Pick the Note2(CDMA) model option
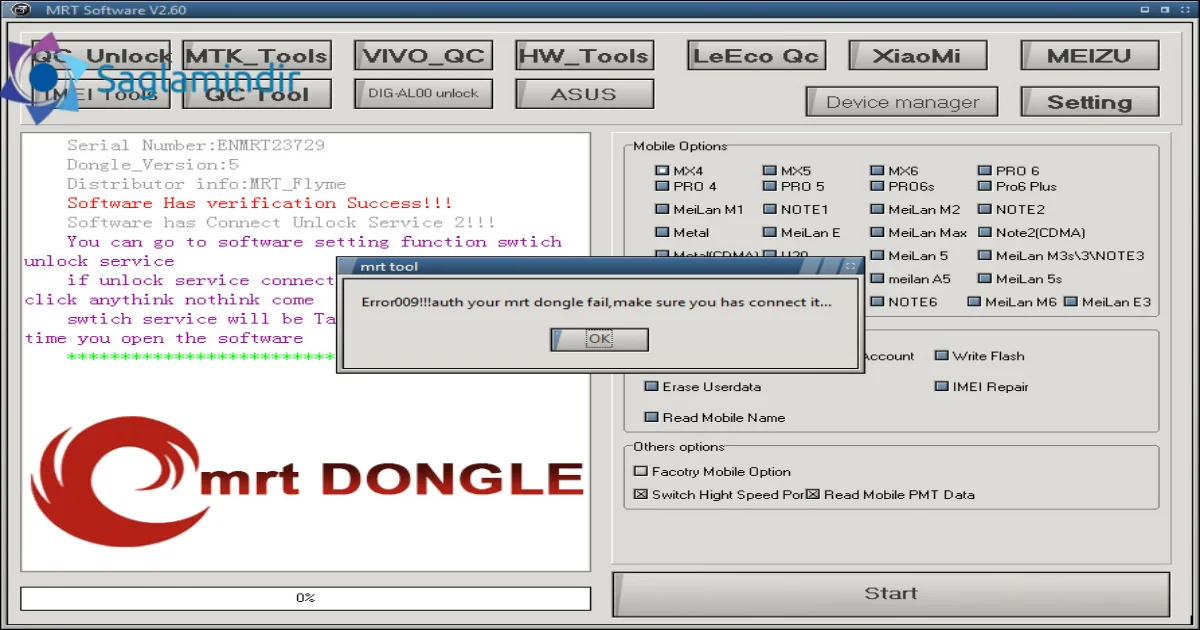 click(x=1032, y=232)
